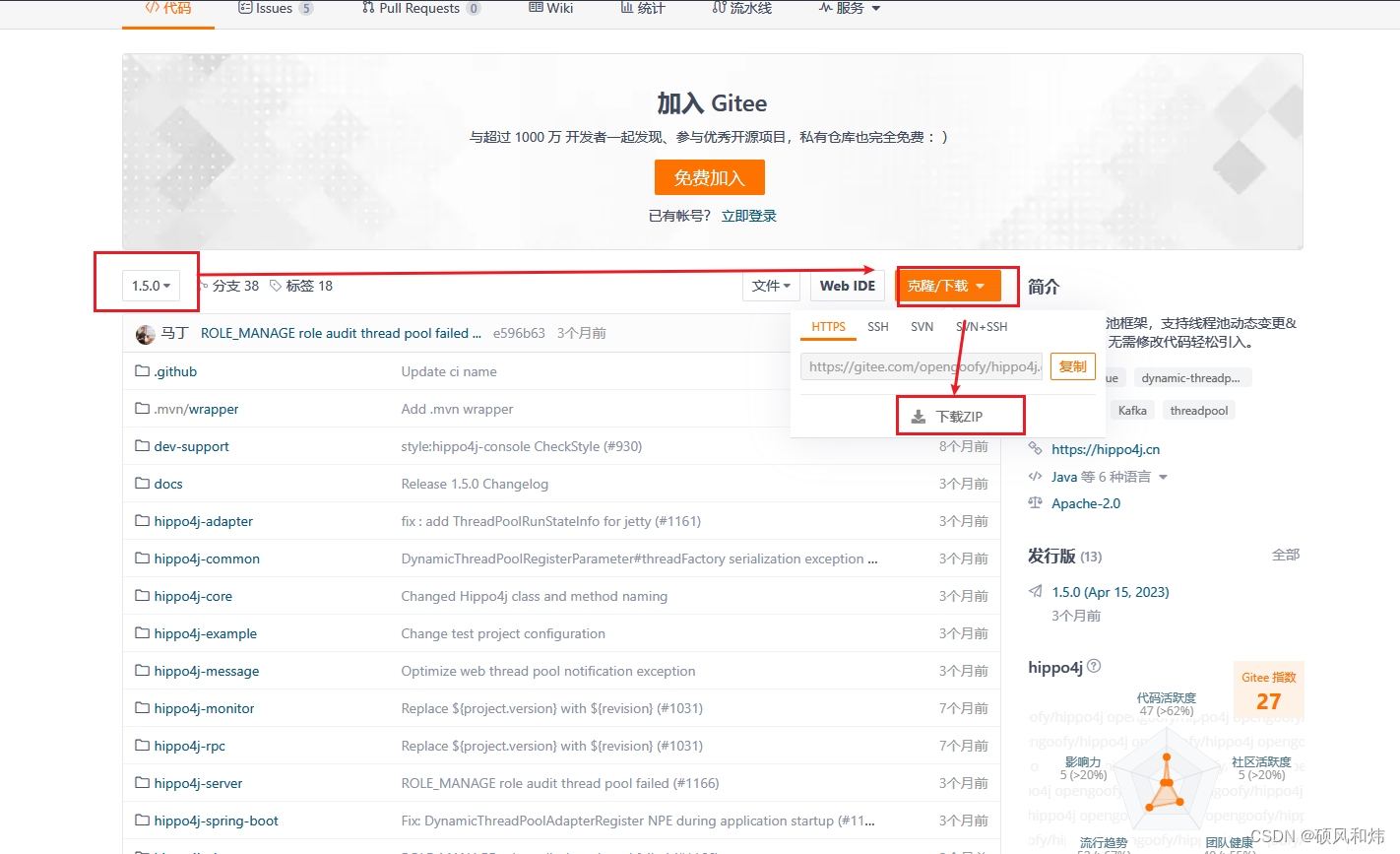Open the https://hippo4j.cn website link

point(1106,449)
